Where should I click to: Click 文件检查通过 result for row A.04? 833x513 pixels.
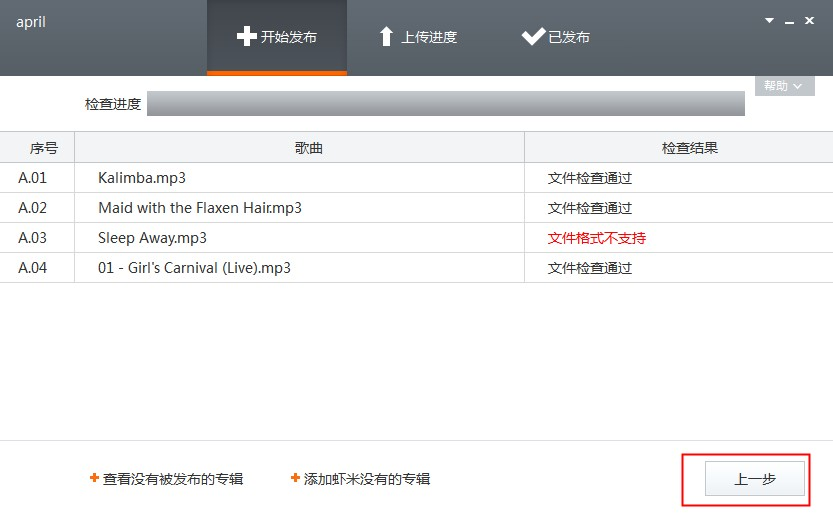(x=590, y=268)
